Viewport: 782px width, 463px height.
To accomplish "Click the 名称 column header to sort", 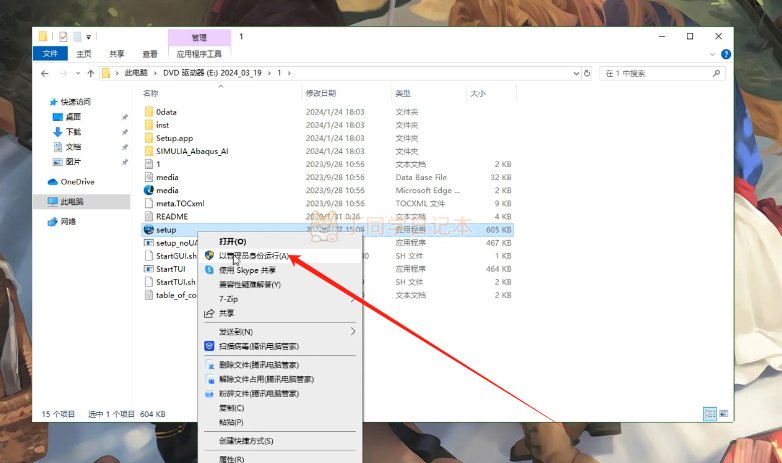I will point(151,93).
